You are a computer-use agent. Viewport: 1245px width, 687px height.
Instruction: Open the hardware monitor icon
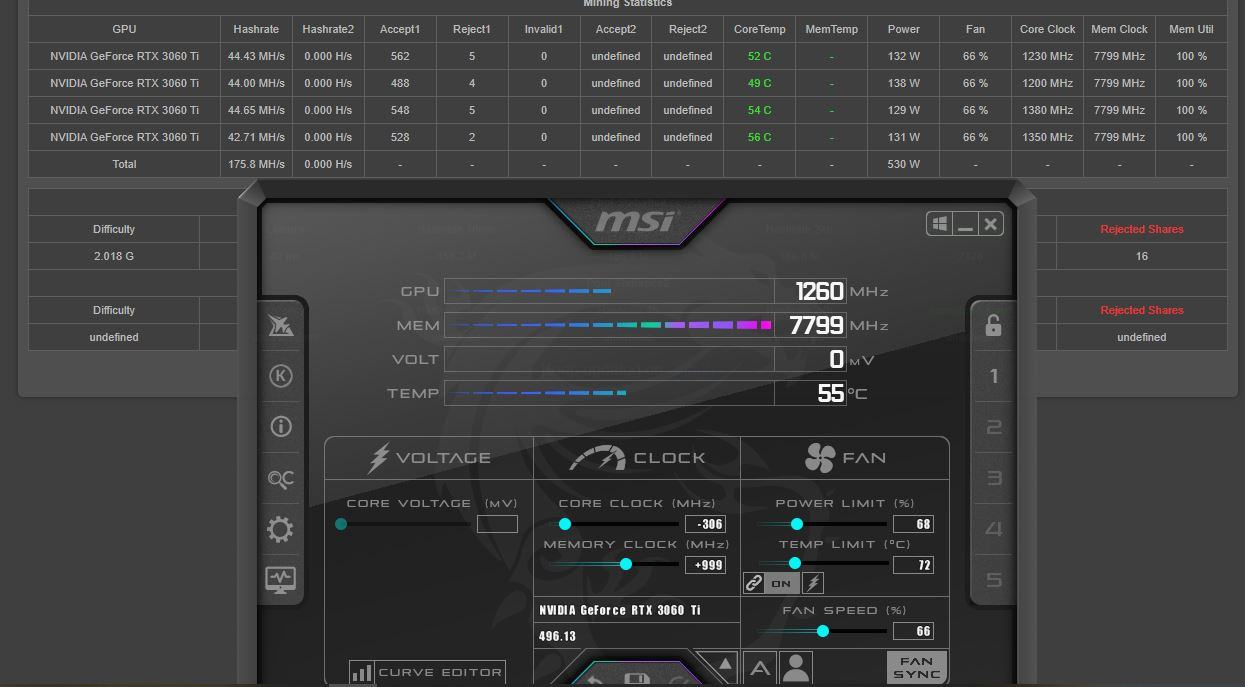pos(281,579)
